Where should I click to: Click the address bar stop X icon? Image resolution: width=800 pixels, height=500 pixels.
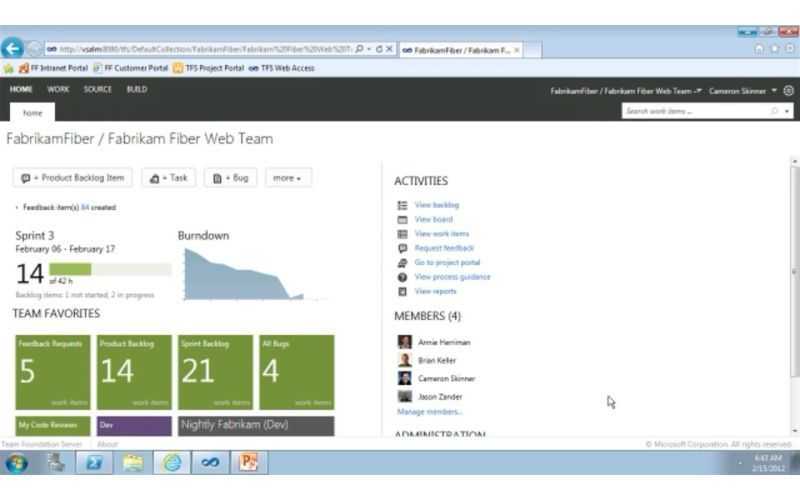point(389,49)
